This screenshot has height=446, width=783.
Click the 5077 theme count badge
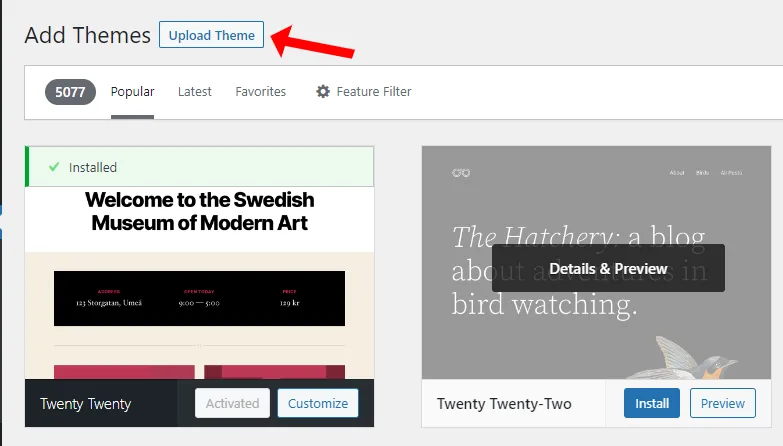pyautogui.click(x=70, y=92)
